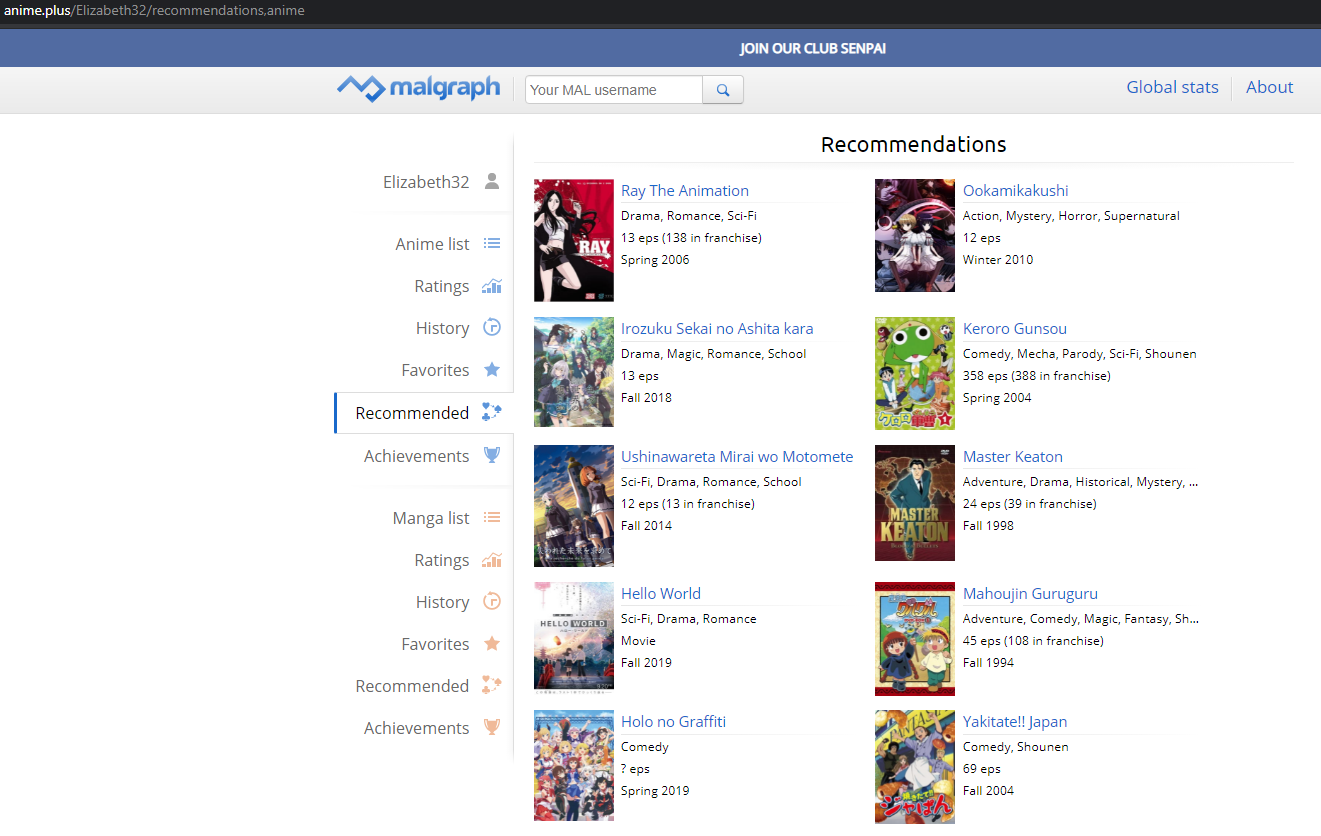Viewport: 1321px width, 836px height.
Task: Click the Recommendations page heading
Action: point(914,144)
